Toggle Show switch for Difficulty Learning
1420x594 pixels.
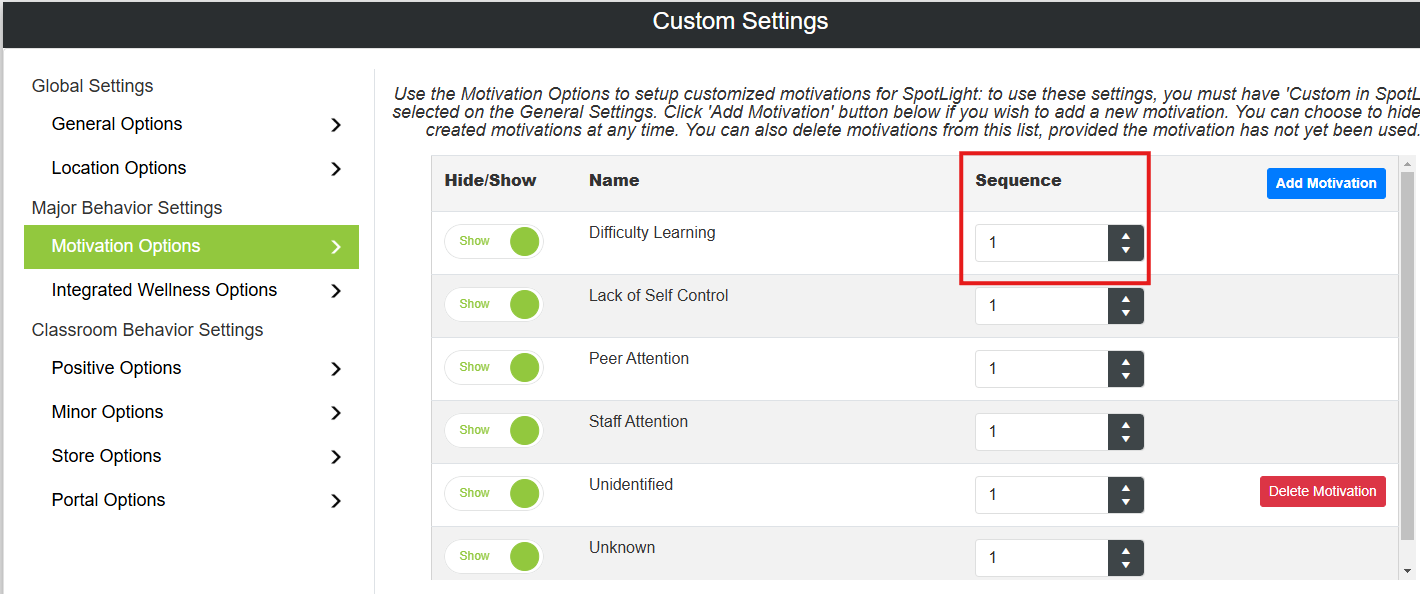[494, 242]
